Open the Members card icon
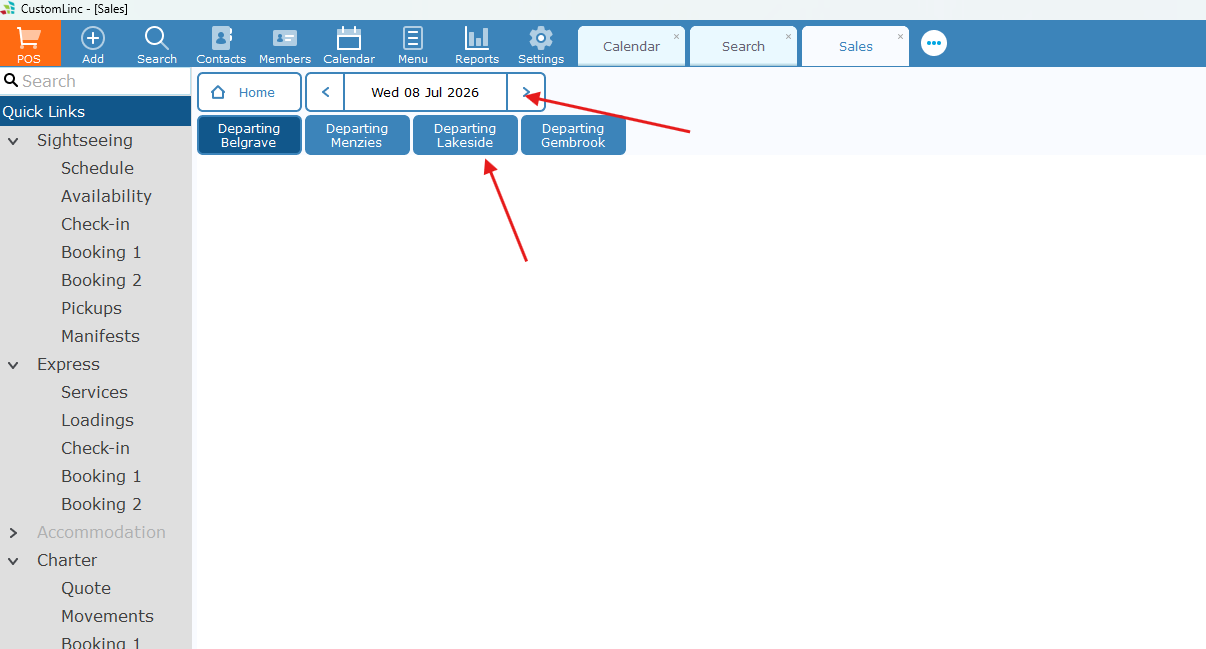1206x649 pixels. pyautogui.click(x=285, y=39)
